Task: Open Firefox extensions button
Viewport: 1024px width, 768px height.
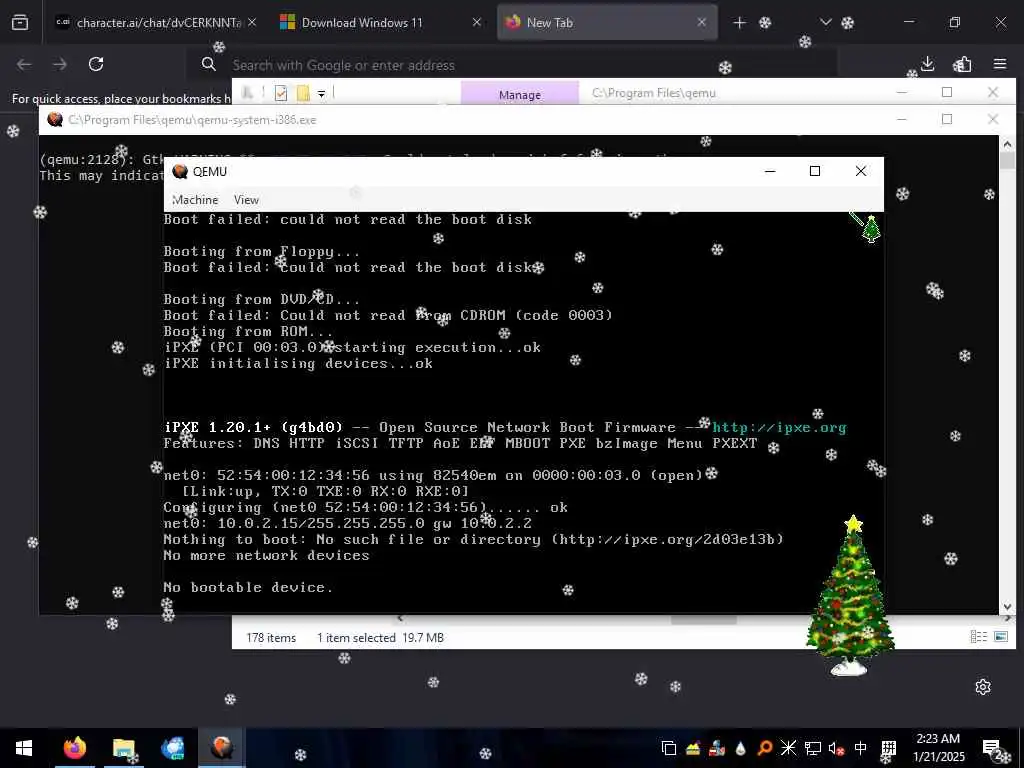Action: 963,64
